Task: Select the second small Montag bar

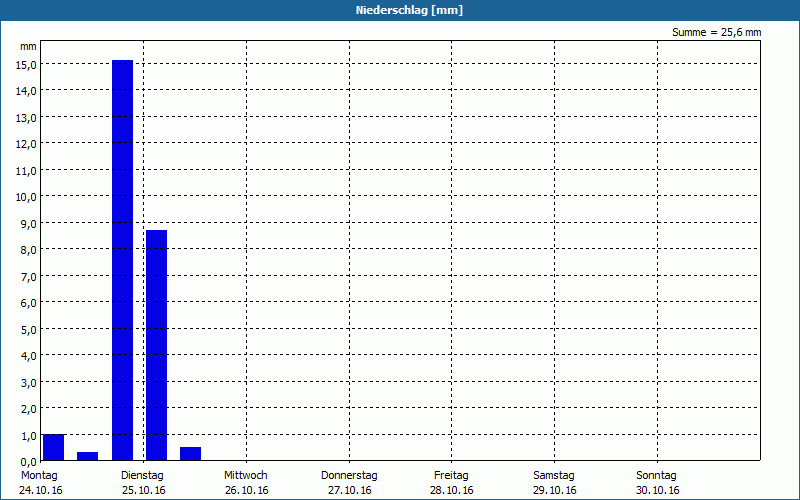Action: (x=88, y=456)
